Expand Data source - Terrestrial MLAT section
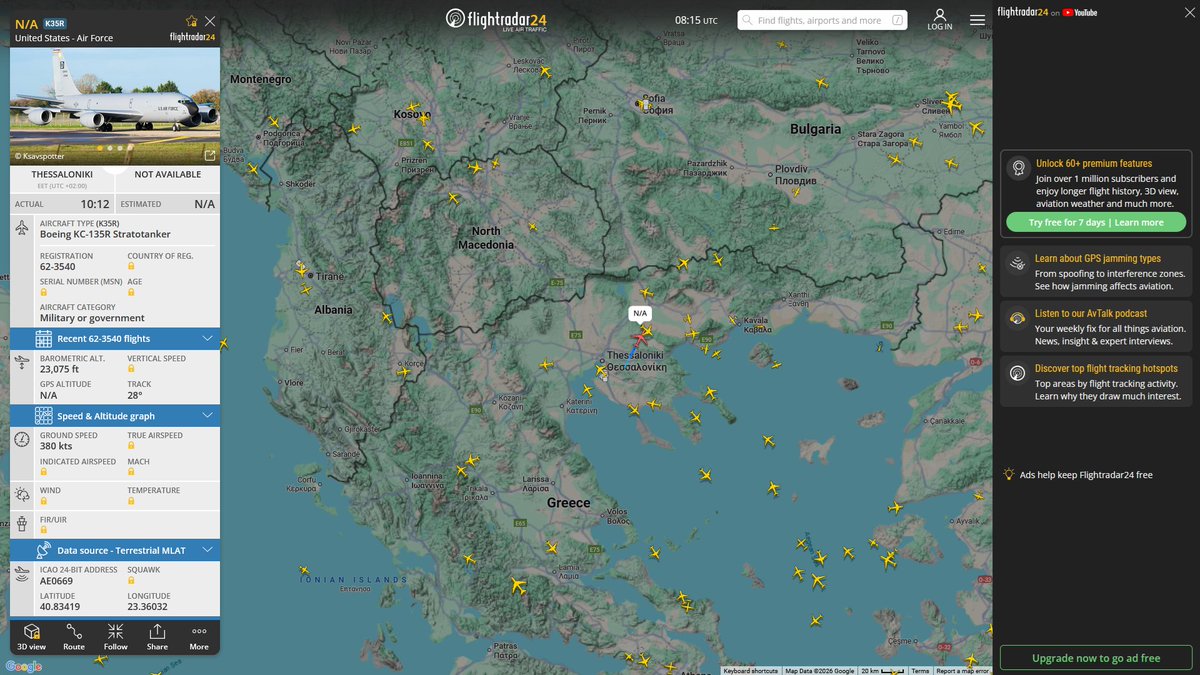The image size is (1200, 675). (115, 550)
